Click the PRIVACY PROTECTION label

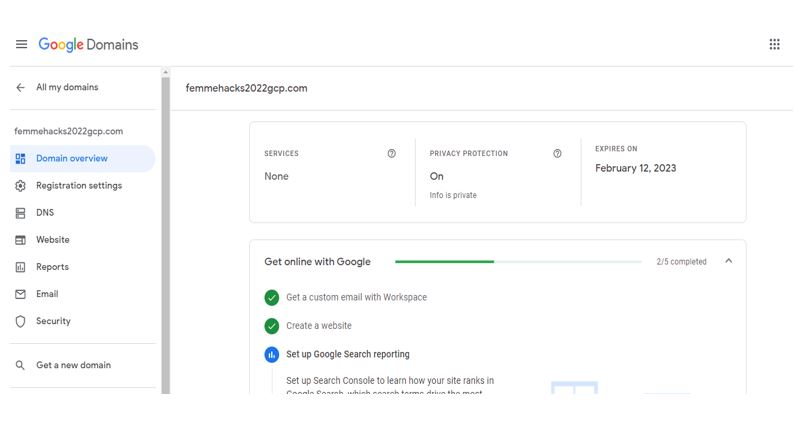coord(468,154)
